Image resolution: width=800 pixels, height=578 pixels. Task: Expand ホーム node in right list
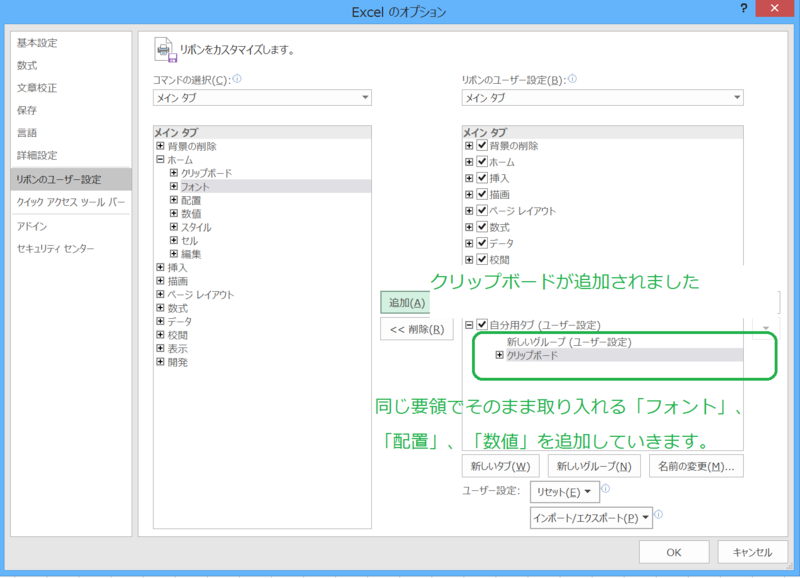[469, 162]
